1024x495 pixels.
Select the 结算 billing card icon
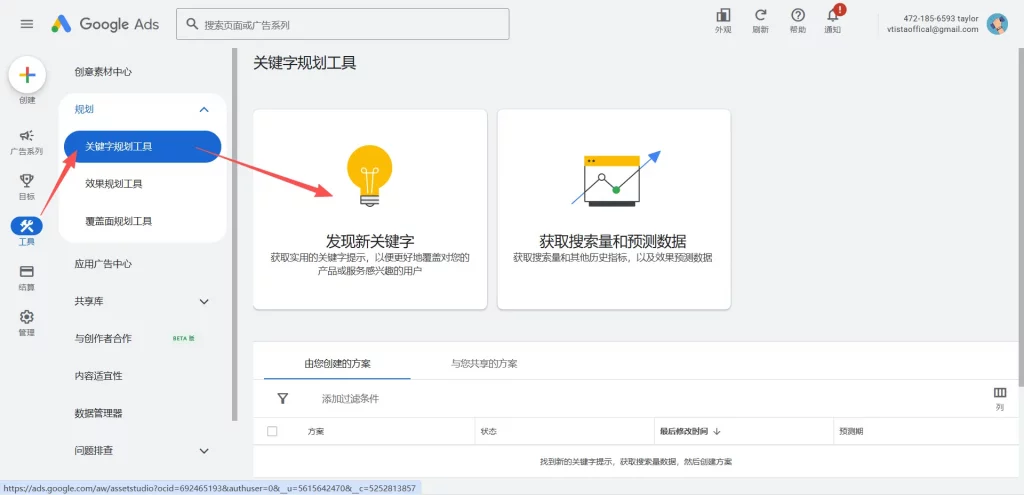tap(27, 271)
